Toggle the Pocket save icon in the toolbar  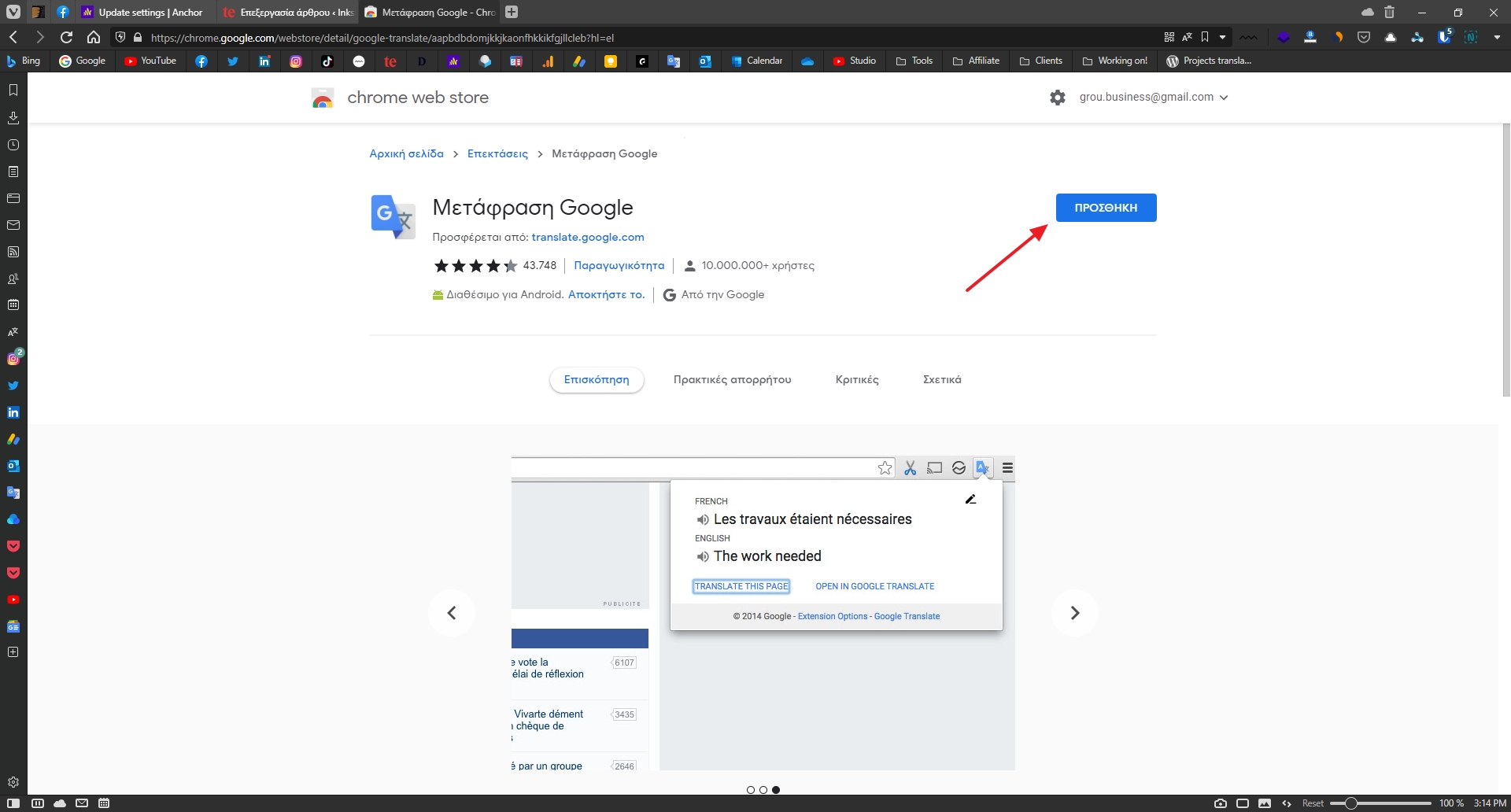pyautogui.click(x=1365, y=37)
